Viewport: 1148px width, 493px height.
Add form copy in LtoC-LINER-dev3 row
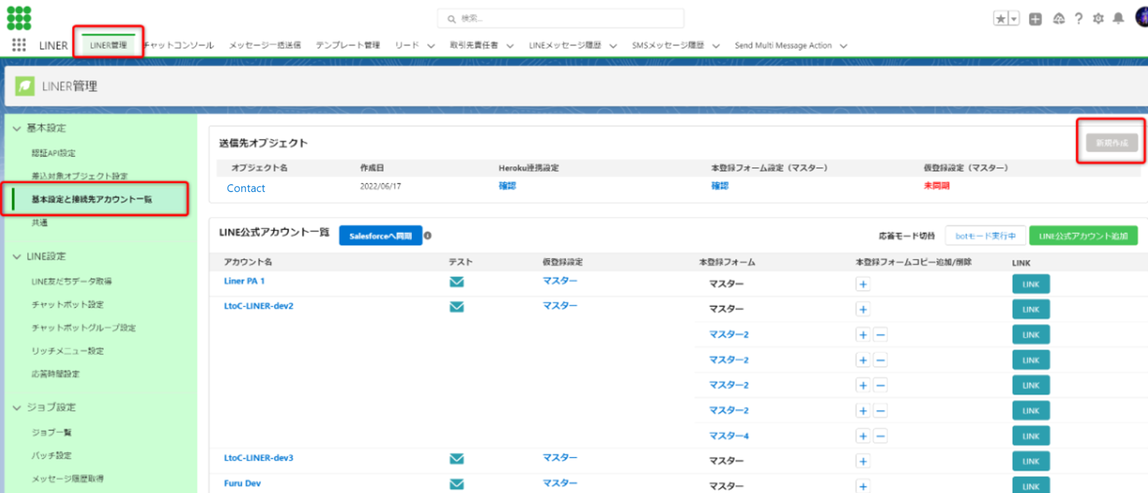pyautogui.click(x=862, y=462)
